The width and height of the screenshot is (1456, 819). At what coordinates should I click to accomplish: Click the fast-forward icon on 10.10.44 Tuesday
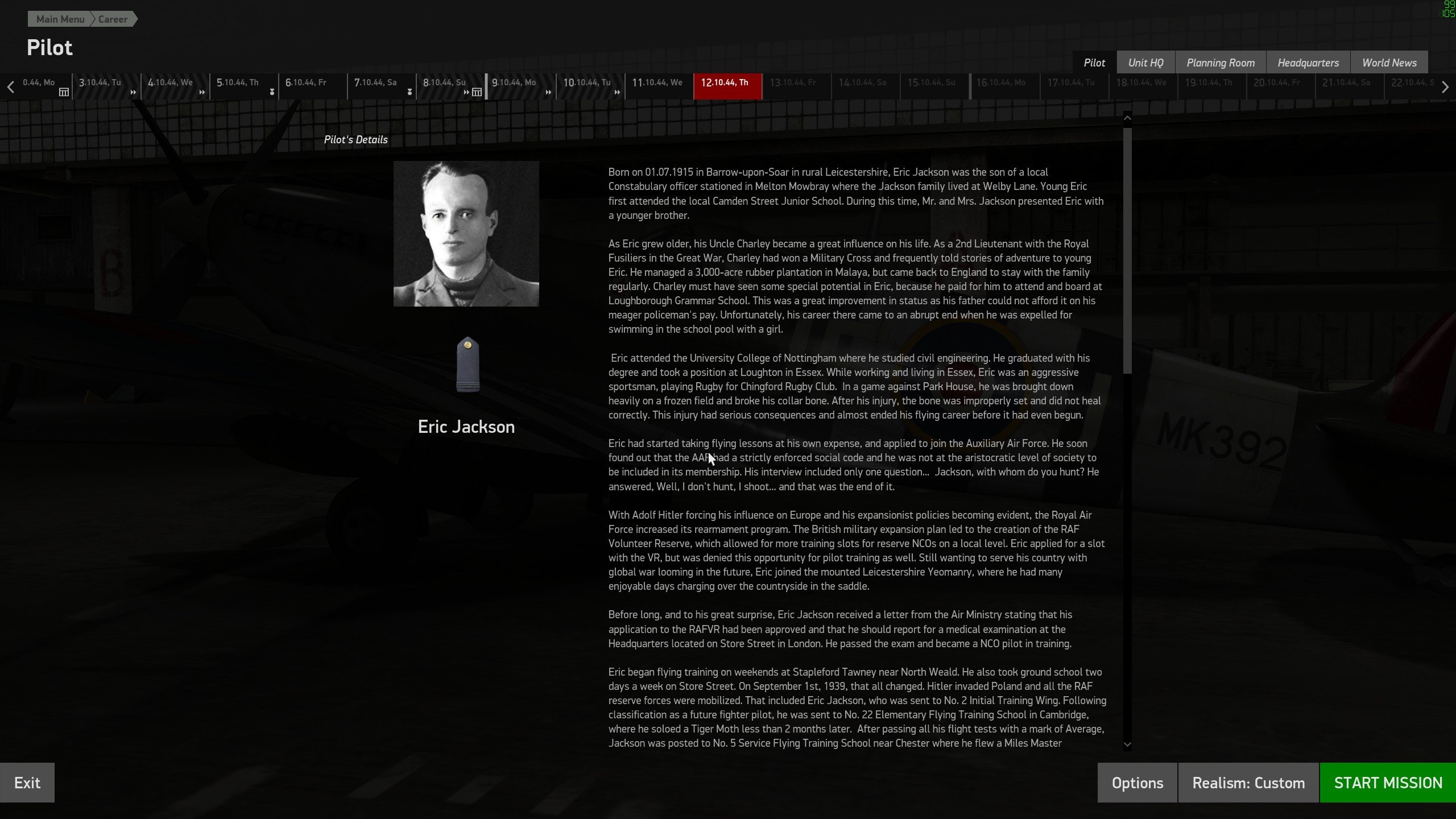(x=617, y=92)
